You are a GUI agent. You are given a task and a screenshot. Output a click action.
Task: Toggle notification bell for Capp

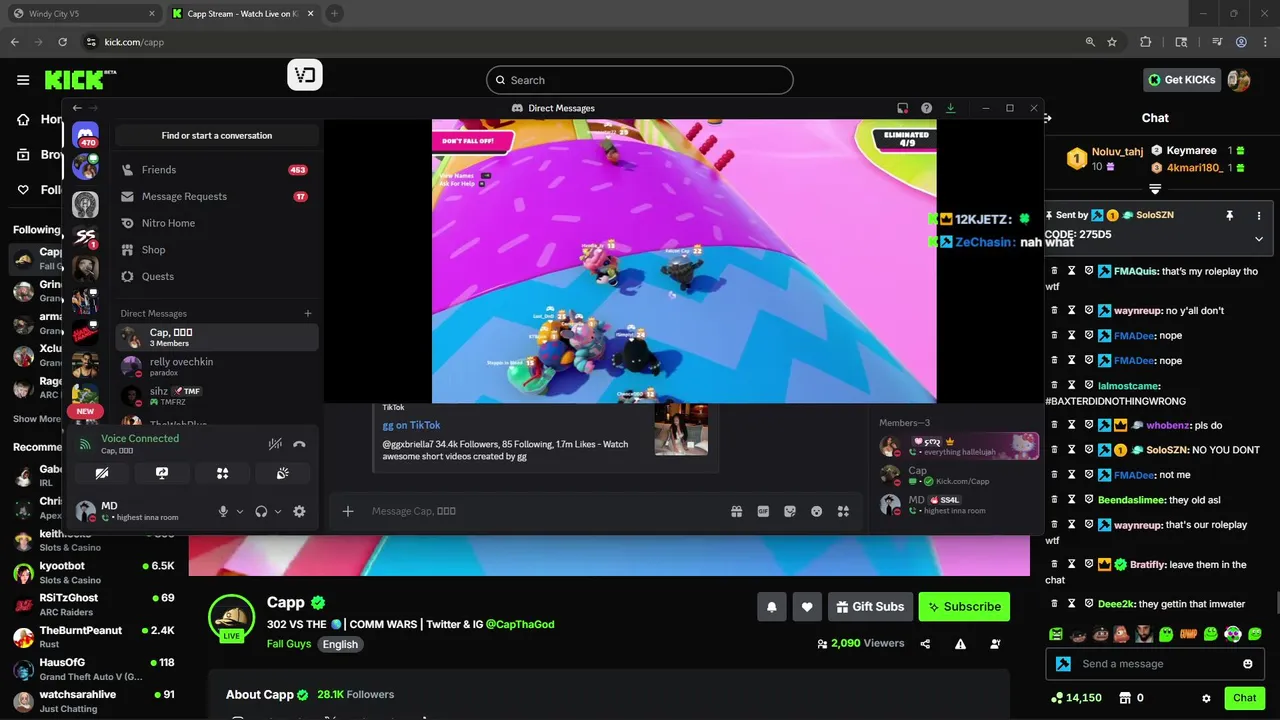[x=772, y=606]
